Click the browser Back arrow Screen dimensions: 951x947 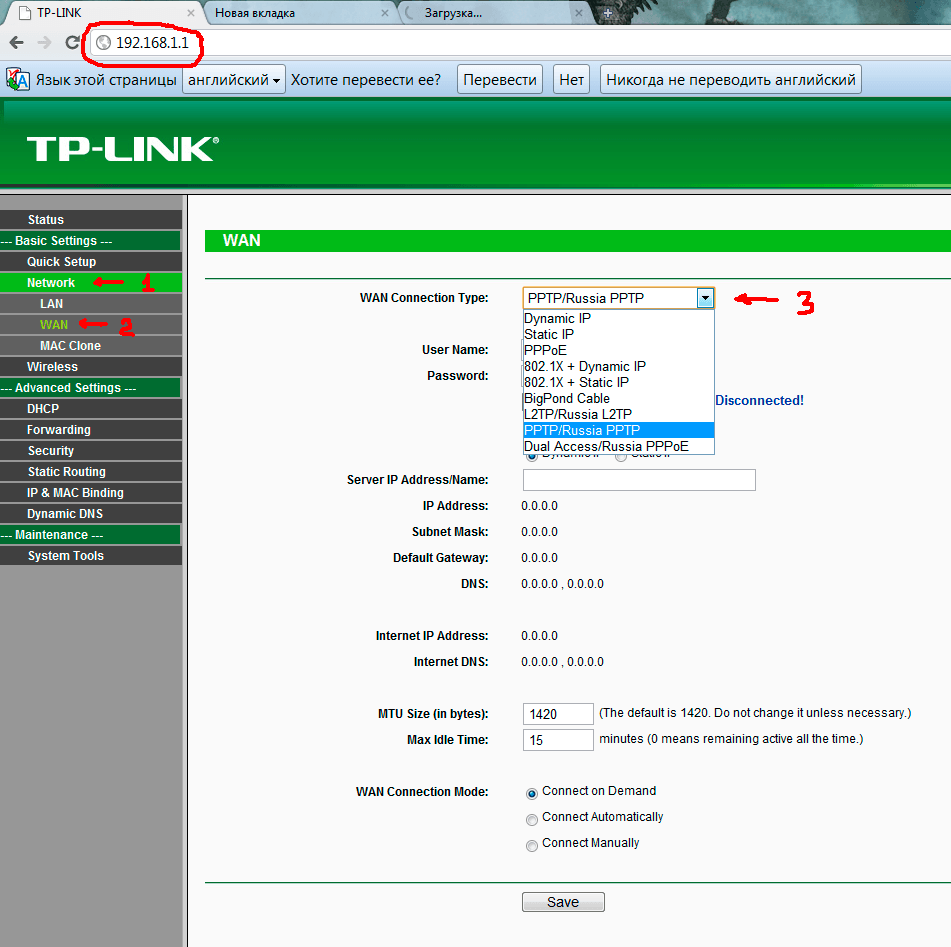pos(16,42)
